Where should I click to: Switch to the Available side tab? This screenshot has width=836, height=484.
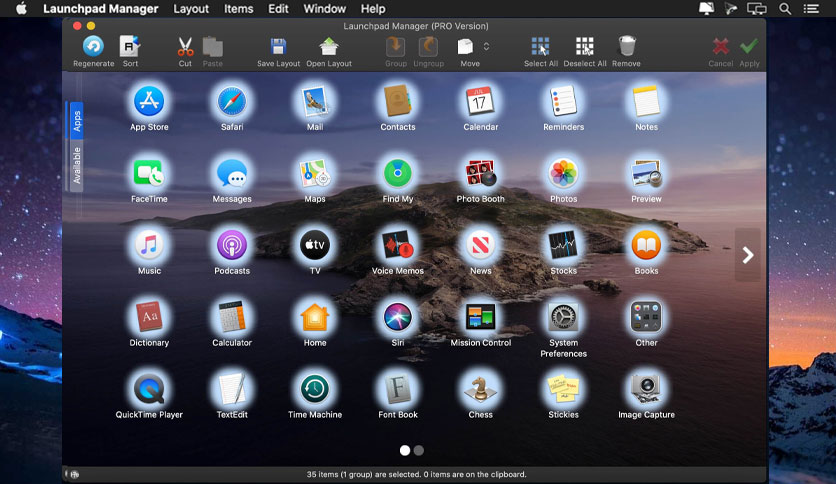(77, 165)
